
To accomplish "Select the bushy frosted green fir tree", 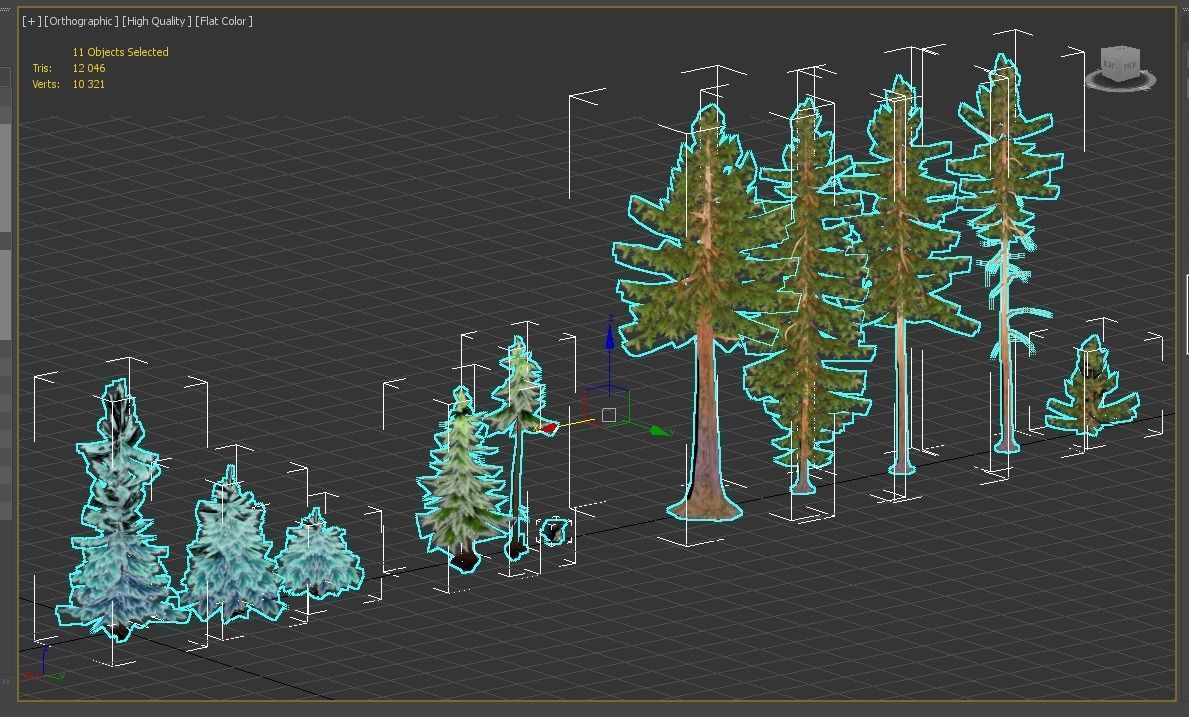I will [463, 485].
